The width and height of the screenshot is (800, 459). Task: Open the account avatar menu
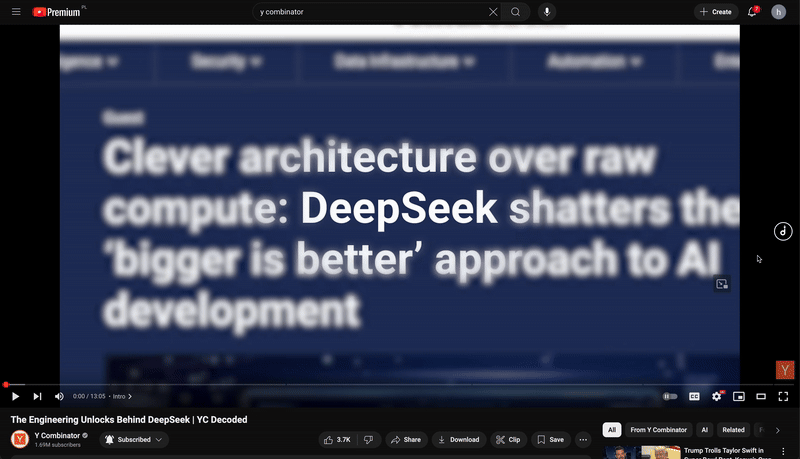[778, 12]
